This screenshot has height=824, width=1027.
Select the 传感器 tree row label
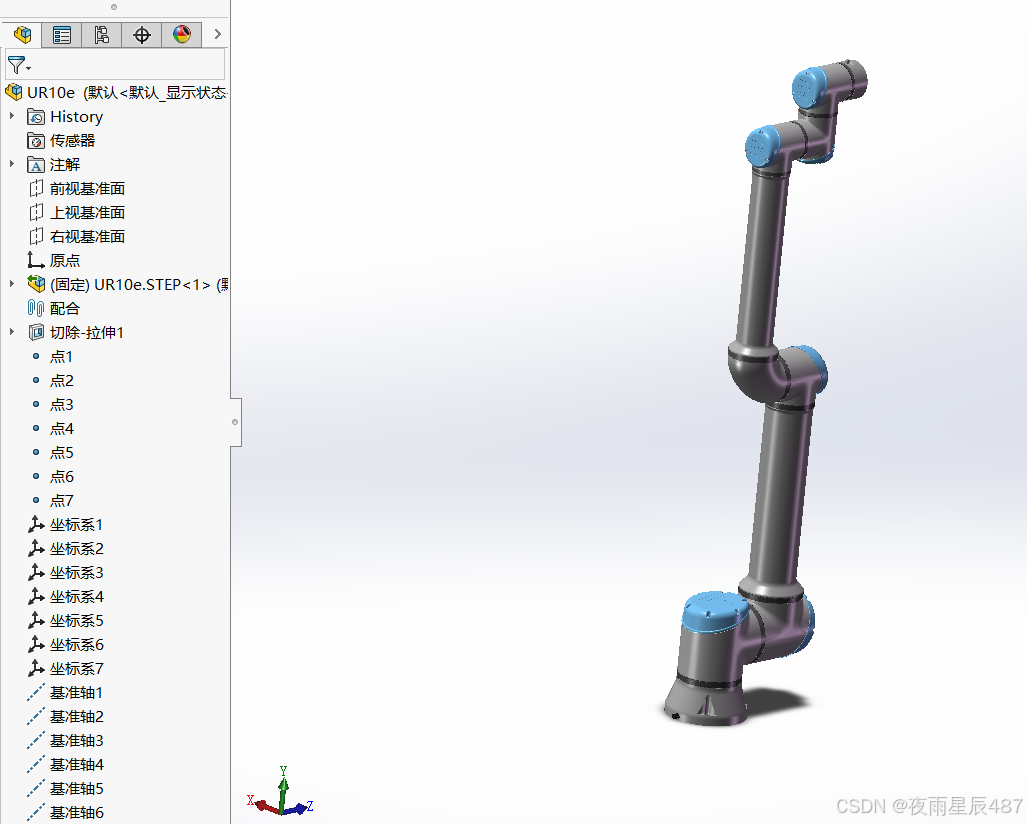pyautogui.click(x=73, y=141)
